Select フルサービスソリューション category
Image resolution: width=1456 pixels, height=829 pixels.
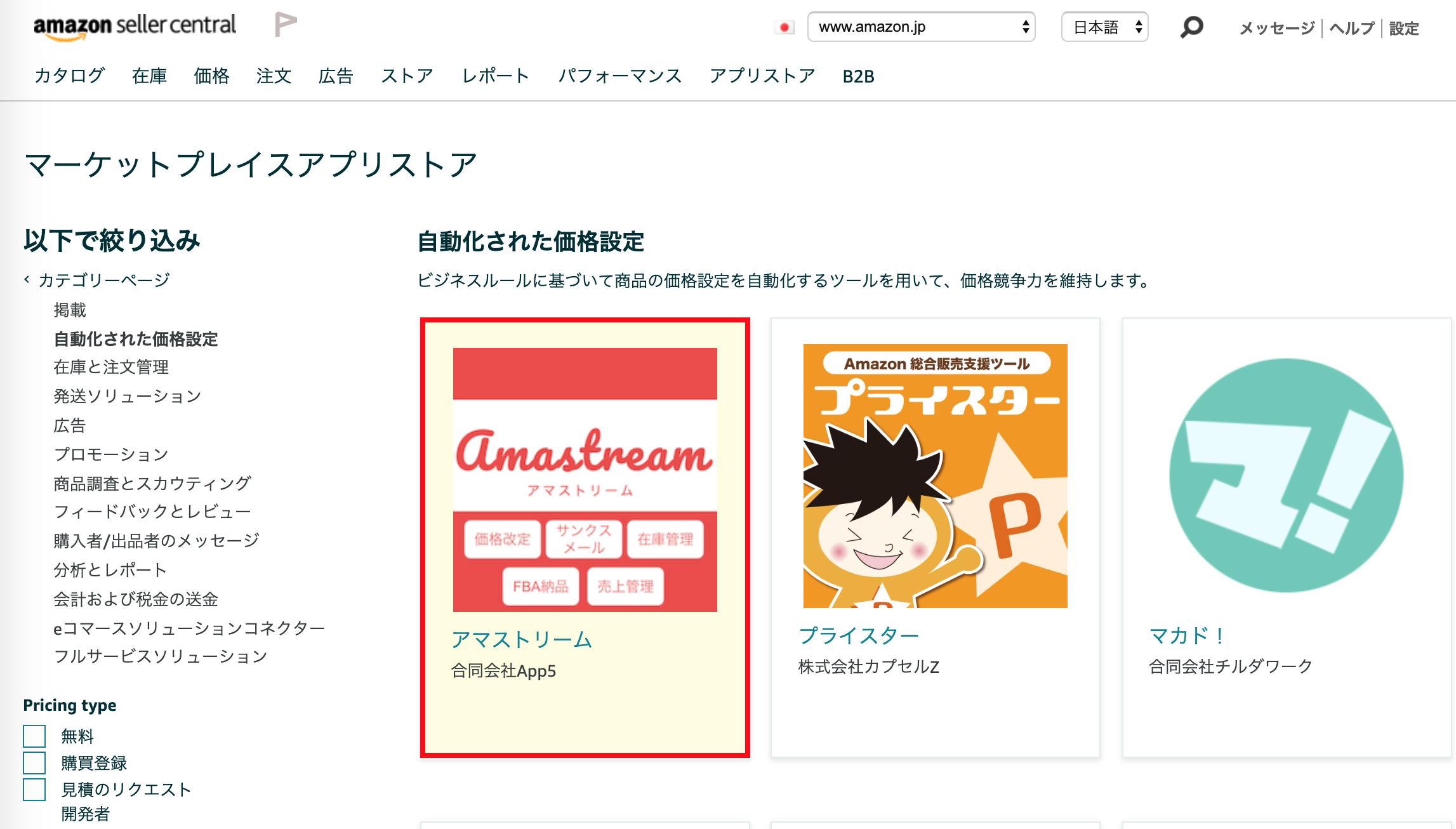161,656
